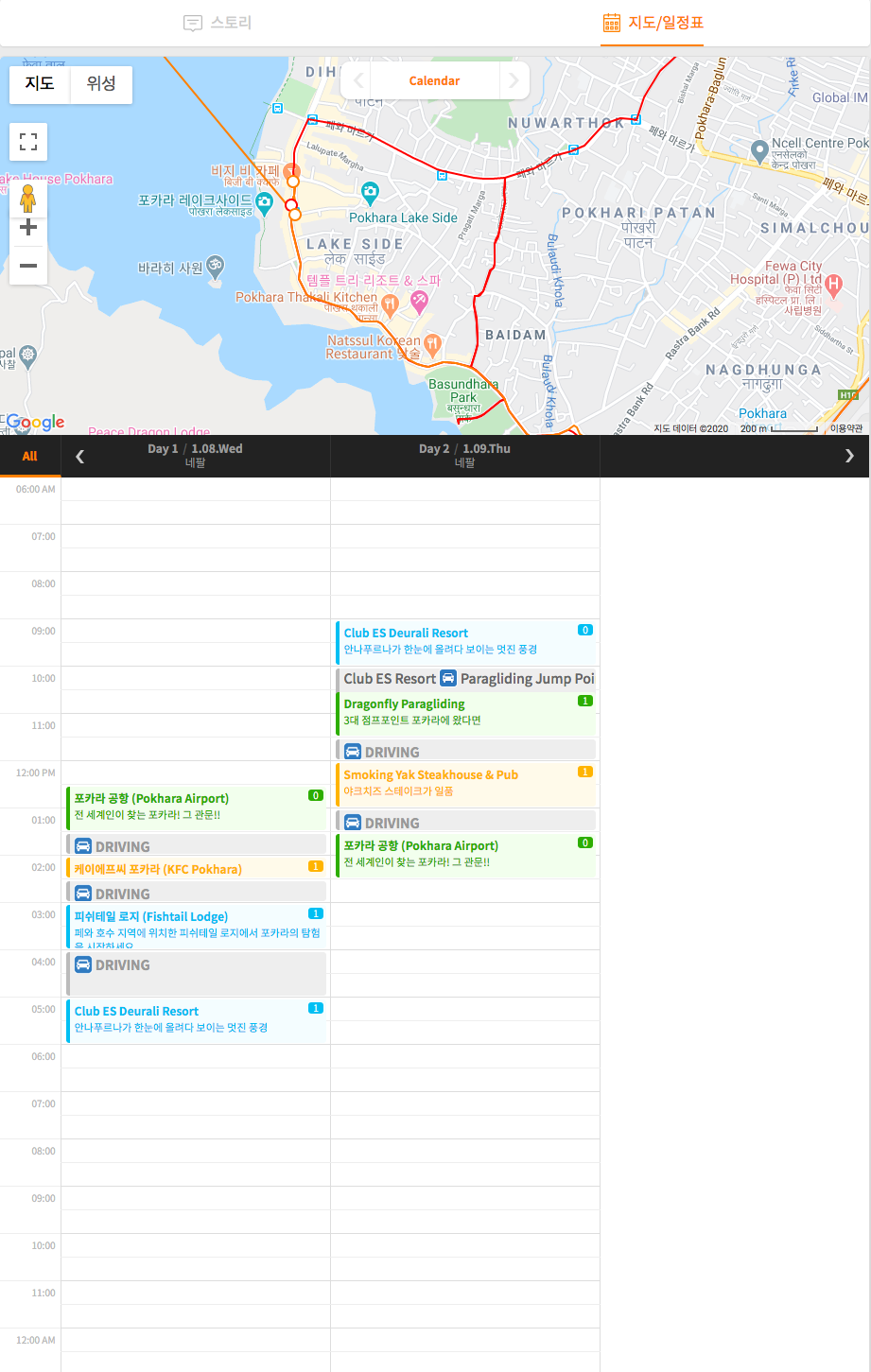Image resolution: width=871 pixels, height=1372 pixels.
Task: Switch to the 스토리 tab
Action: (218, 23)
